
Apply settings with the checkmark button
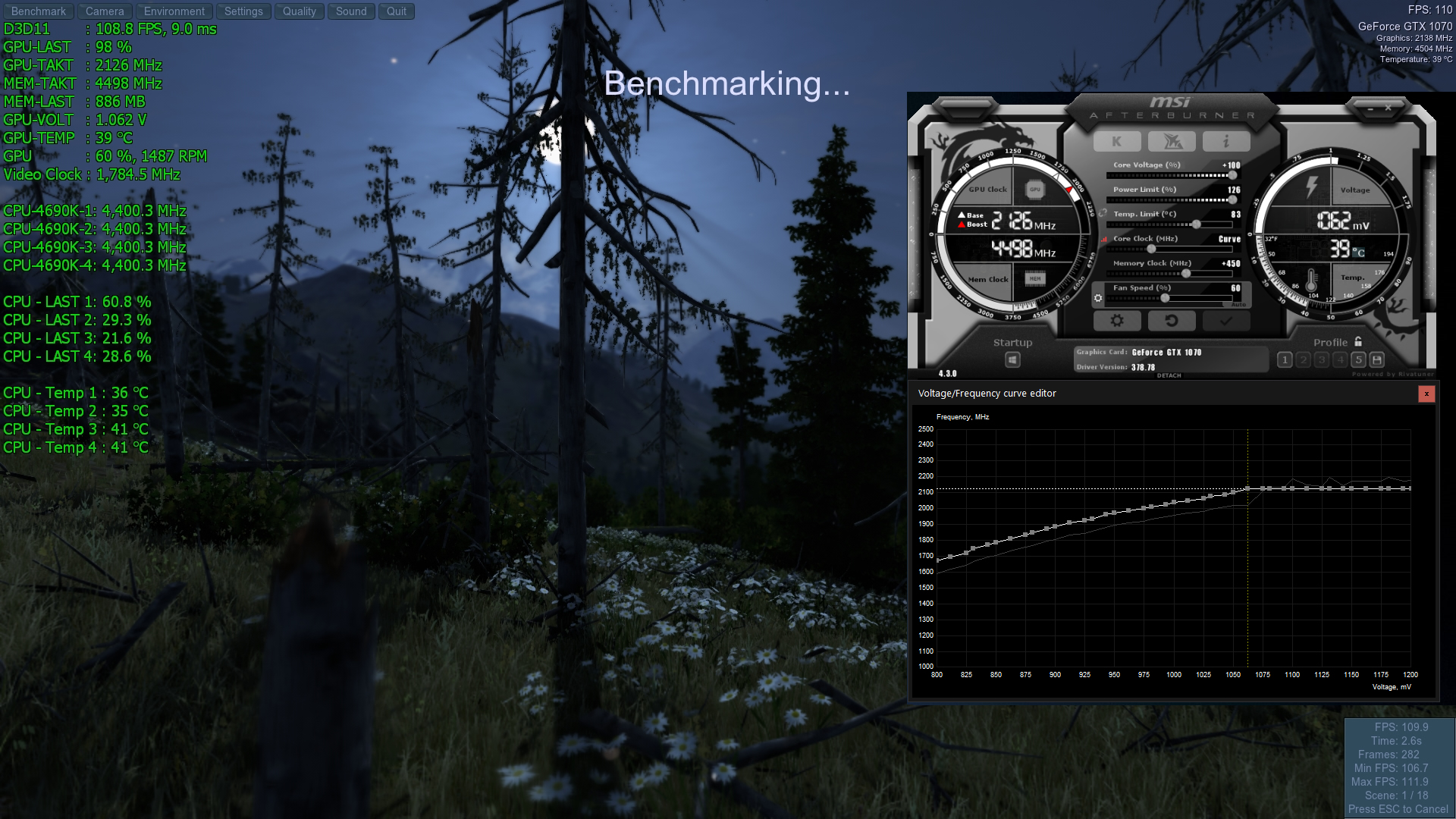tap(1226, 321)
